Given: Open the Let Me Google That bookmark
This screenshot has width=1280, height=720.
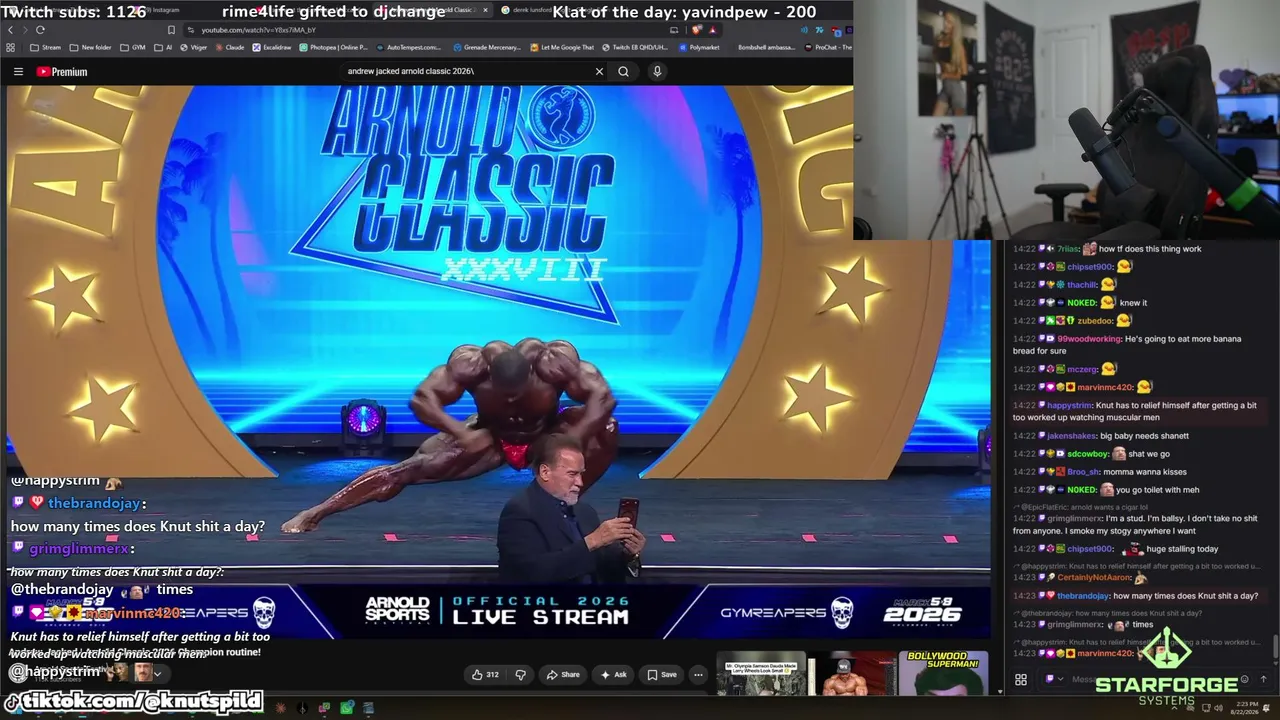Looking at the screenshot, I should click(x=562, y=47).
